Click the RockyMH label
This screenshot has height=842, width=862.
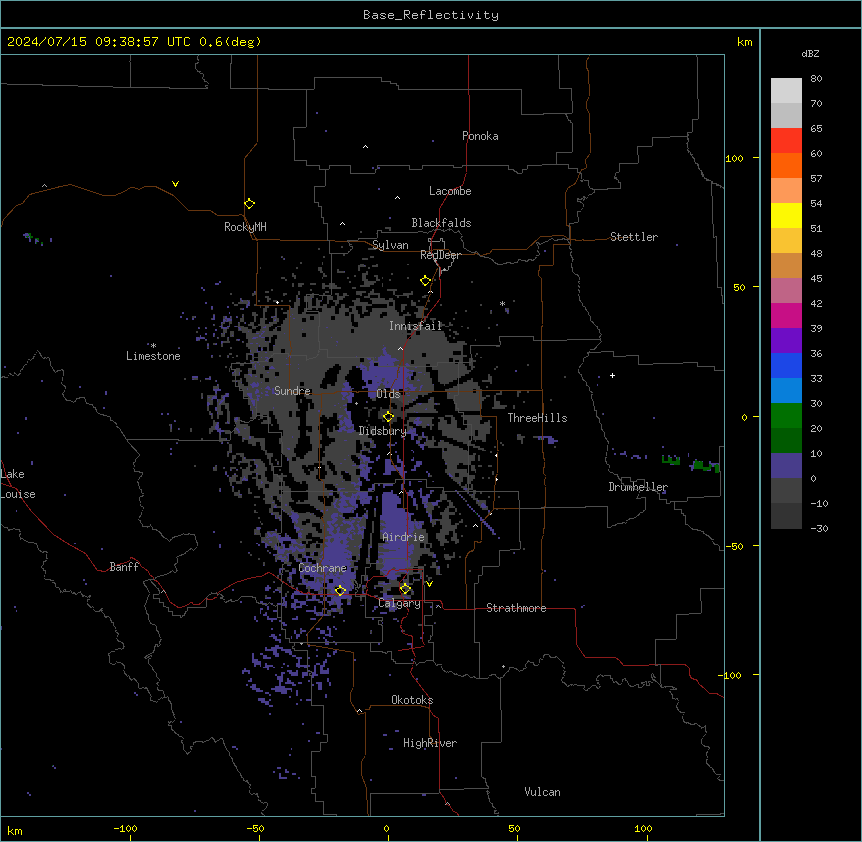point(245,227)
